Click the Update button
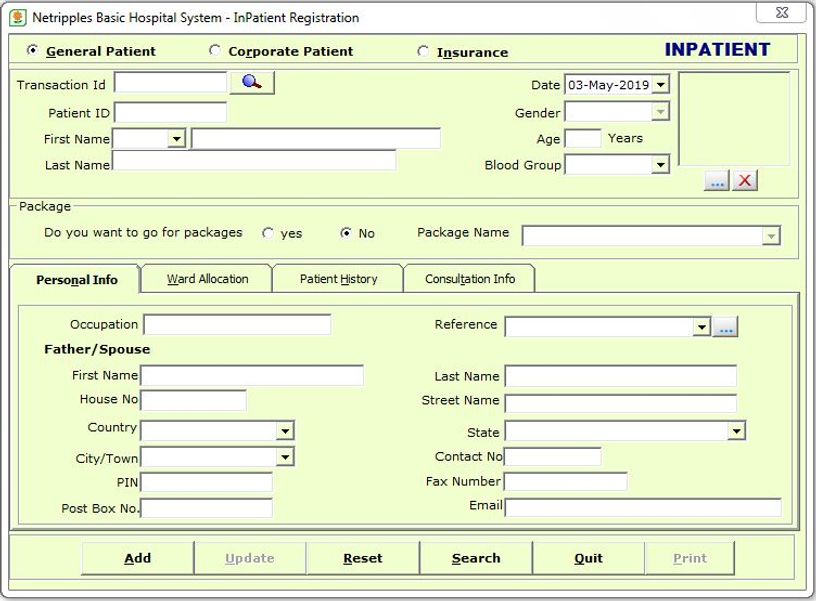The width and height of the screenshot is (816, 601). 250,558
